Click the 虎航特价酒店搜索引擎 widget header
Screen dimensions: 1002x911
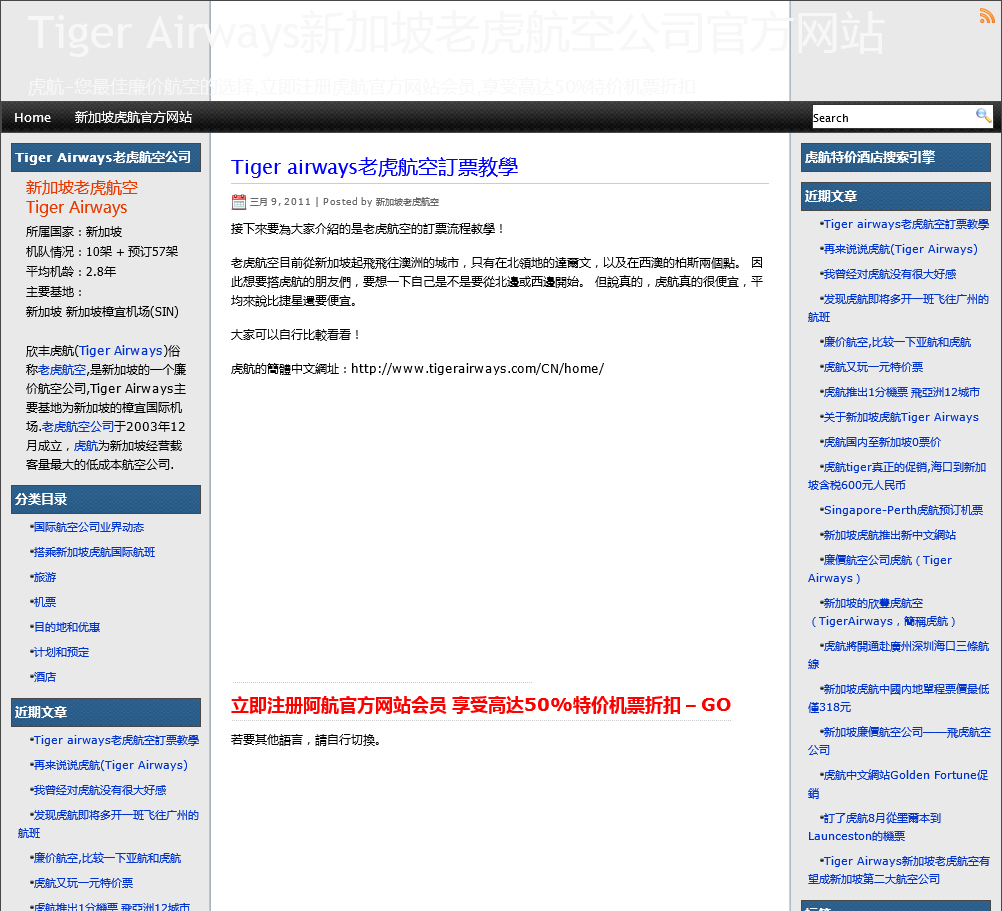coord(896,157)
